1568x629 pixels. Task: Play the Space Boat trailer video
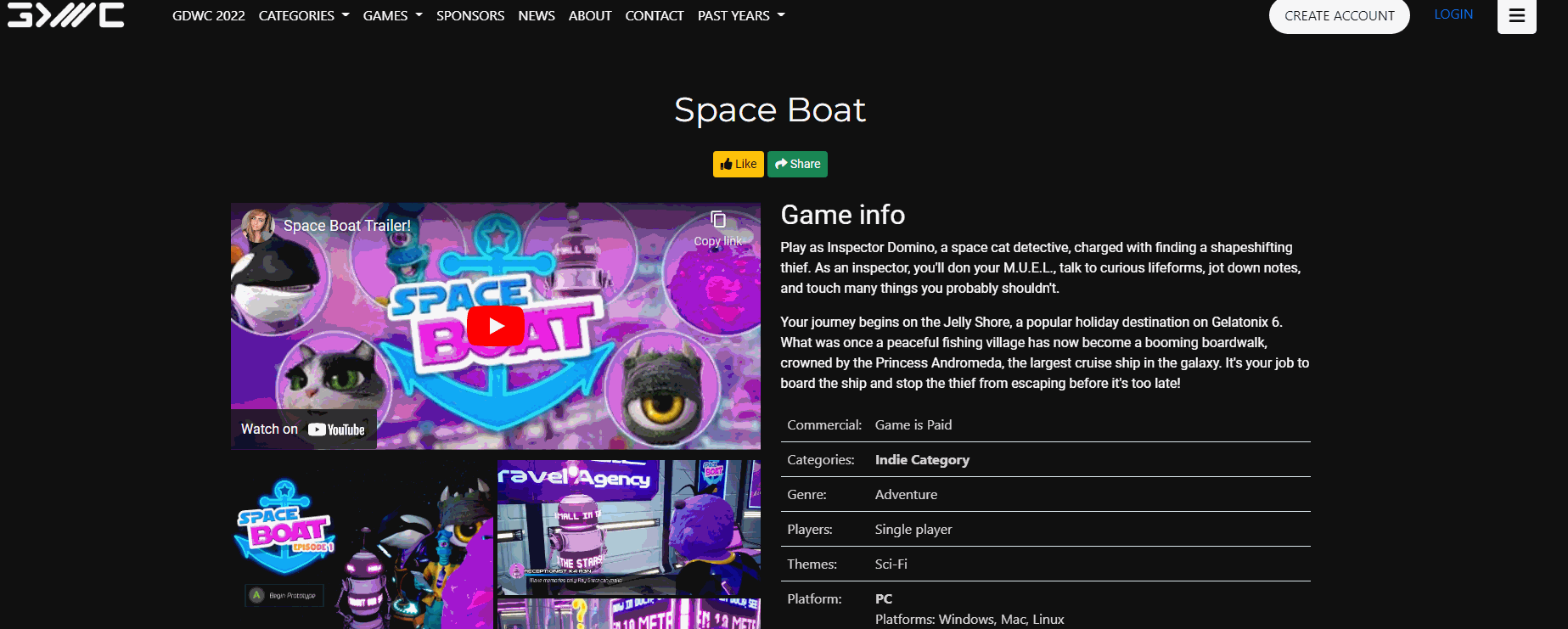coord(495,326)
